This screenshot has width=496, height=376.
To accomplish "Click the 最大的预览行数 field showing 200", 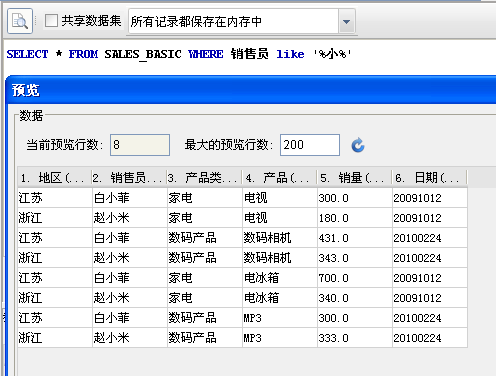I will tap(310, 145).
